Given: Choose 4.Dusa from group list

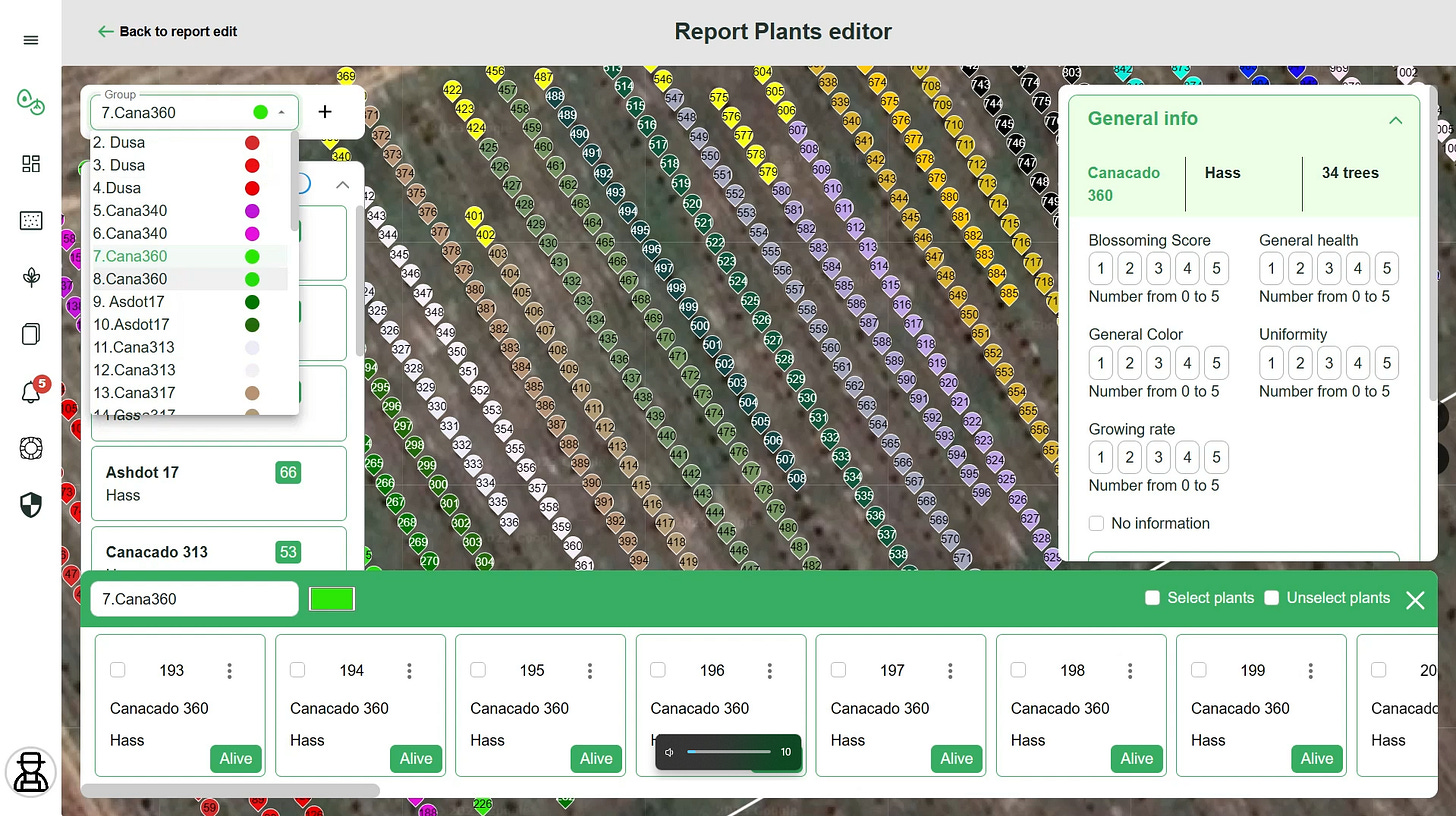Looking at the screenshot, I should click(x=190, y=188).
